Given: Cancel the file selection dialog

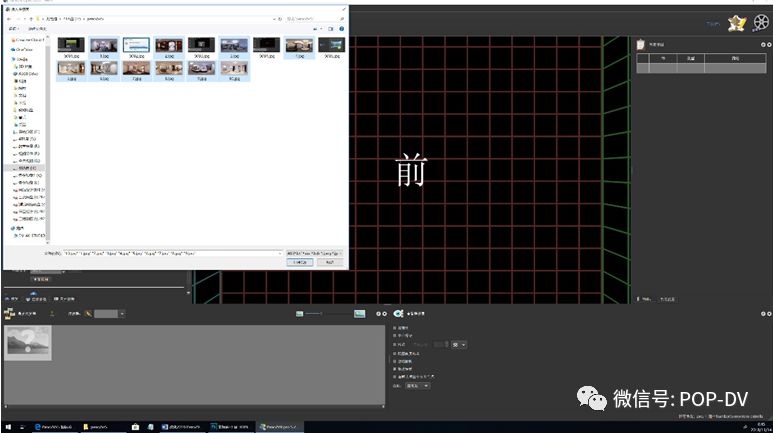Looking at the screenshot, I should [x=329, y=262].
